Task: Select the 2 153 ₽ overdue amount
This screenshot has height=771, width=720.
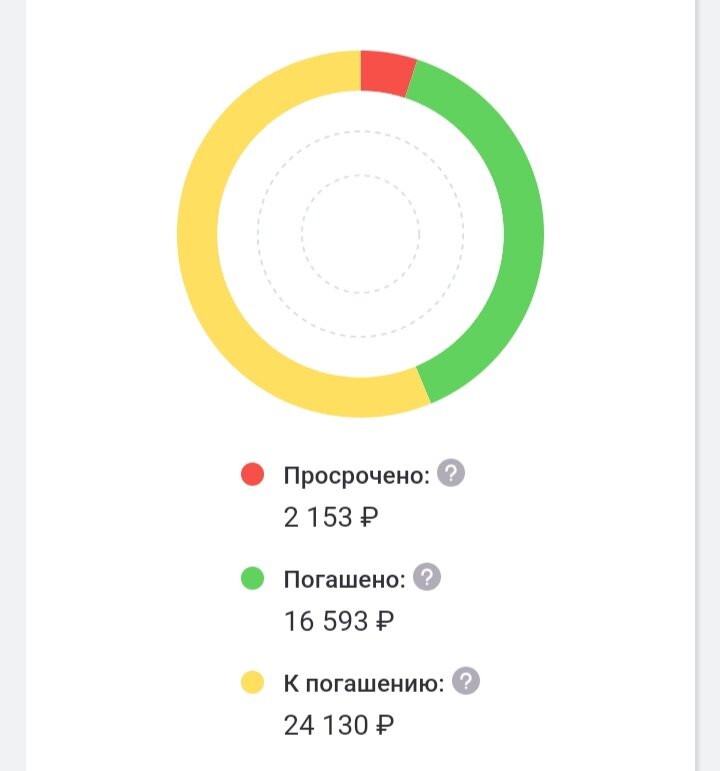Action: click(331, 517)
